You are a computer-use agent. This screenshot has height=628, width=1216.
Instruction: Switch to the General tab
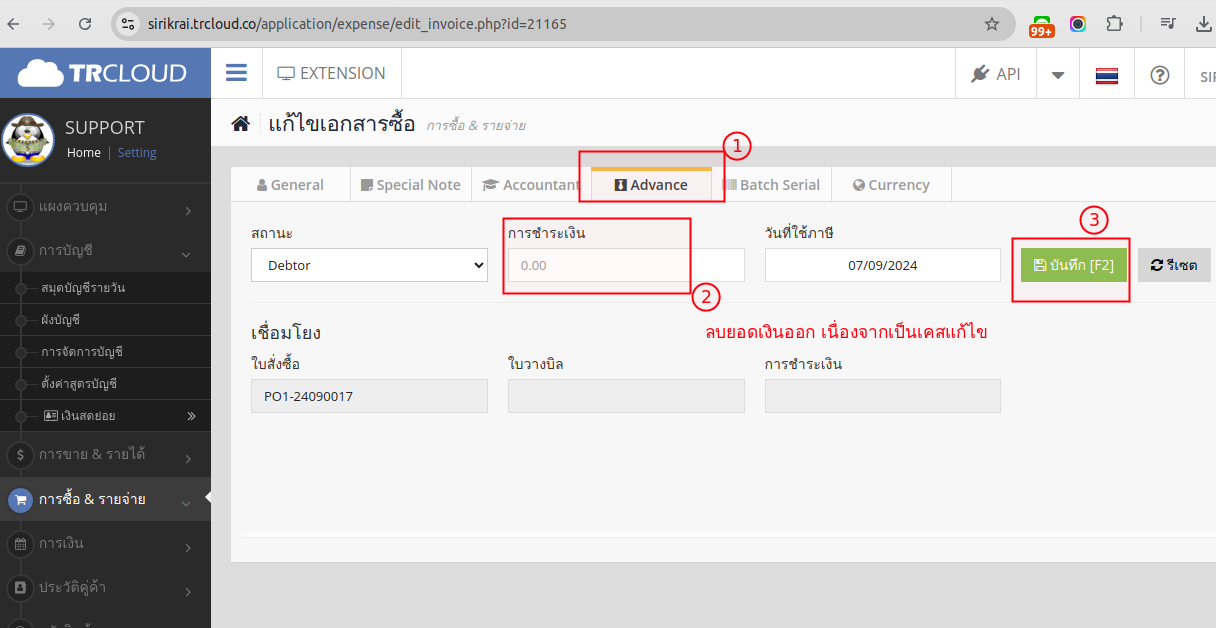click(290, 185)
